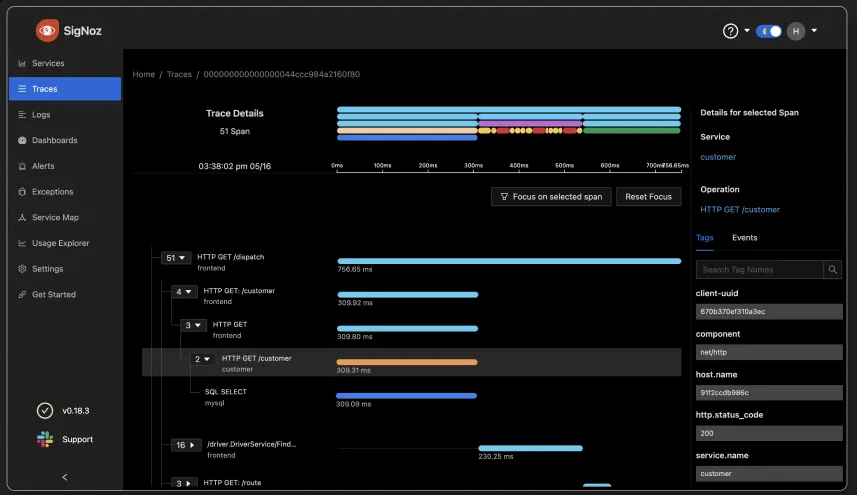Go to Home breadcrumb
This screenshot has height=495, width=857.
pyautogui.click(x=143, y=74)
